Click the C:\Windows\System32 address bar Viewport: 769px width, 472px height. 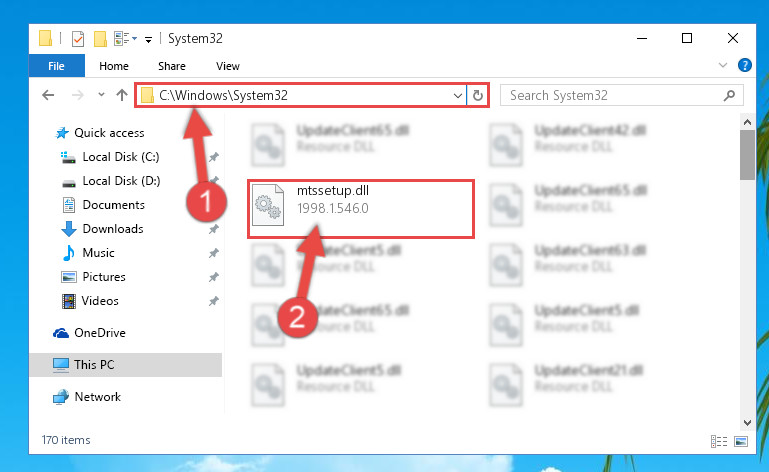click(x=302, y=95)
